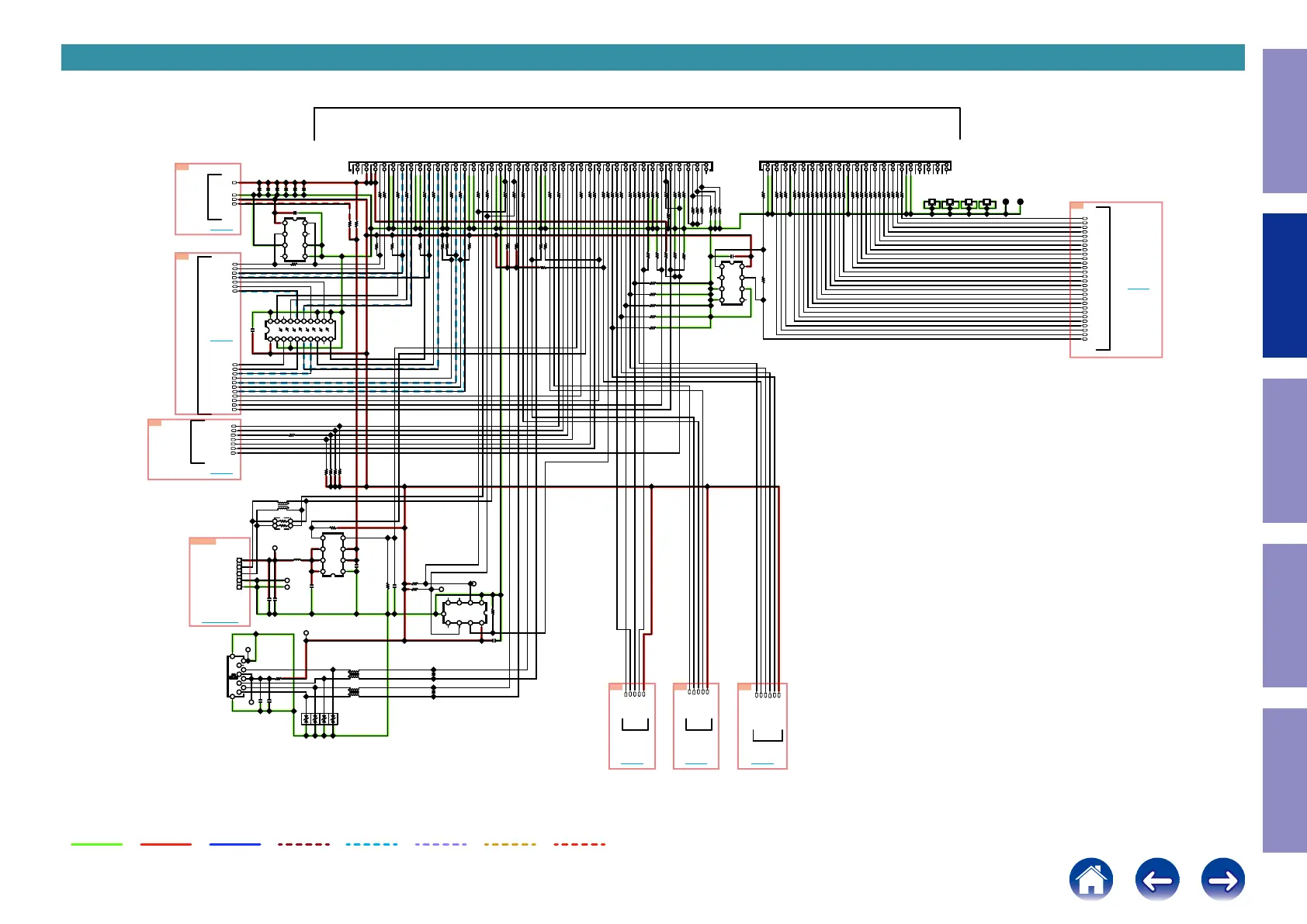Follow the link in the tallest left connector box
Viewport: 1307px width, 924px height.
point(221,340)
